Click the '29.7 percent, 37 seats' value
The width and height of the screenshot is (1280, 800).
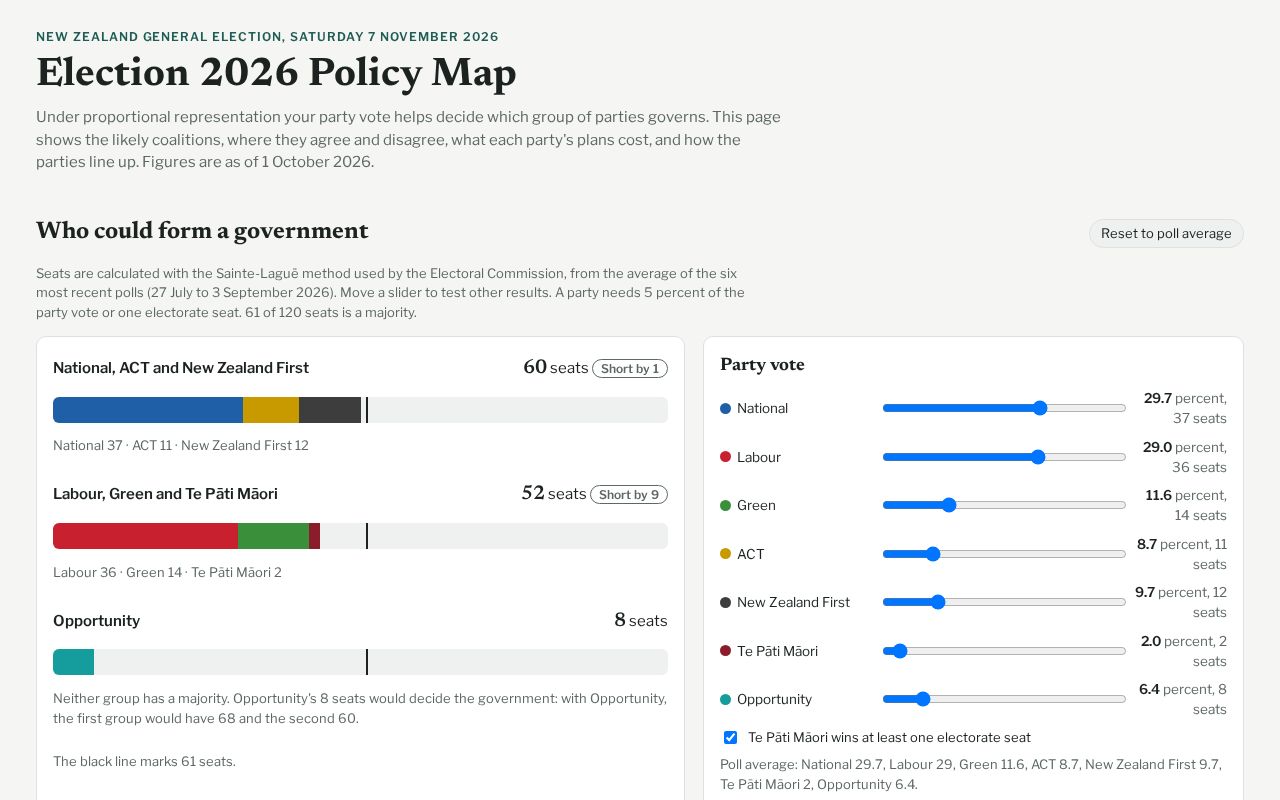pos(1185,408)
